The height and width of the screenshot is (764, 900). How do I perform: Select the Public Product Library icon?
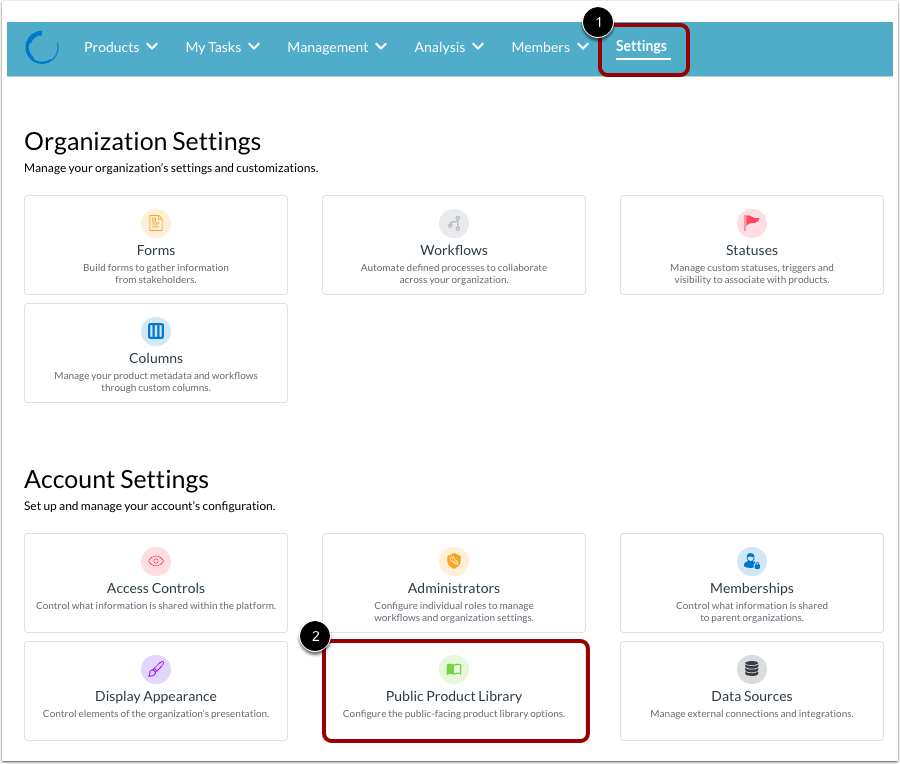[453, 669]
